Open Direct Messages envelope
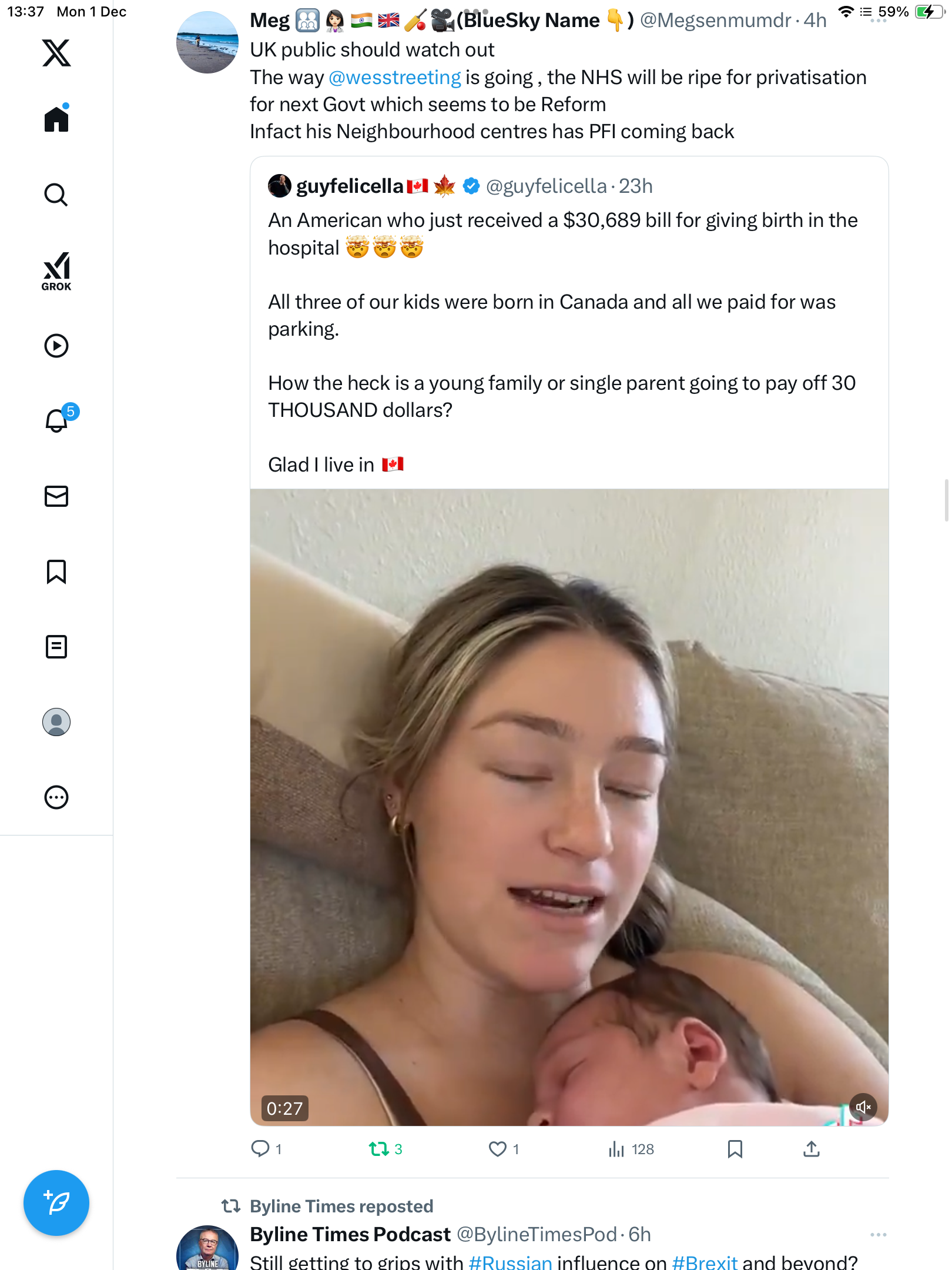This screenshot has height=1270, width=952. tap(56, 496)
